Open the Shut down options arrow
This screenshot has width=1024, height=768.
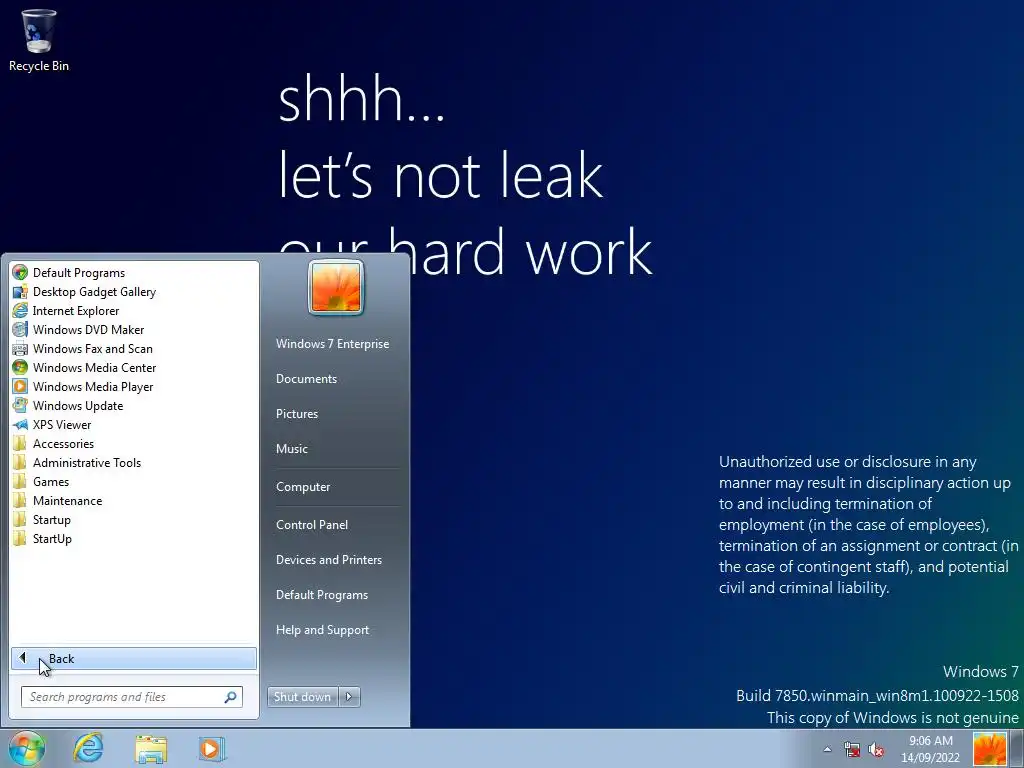coord(349,697)
